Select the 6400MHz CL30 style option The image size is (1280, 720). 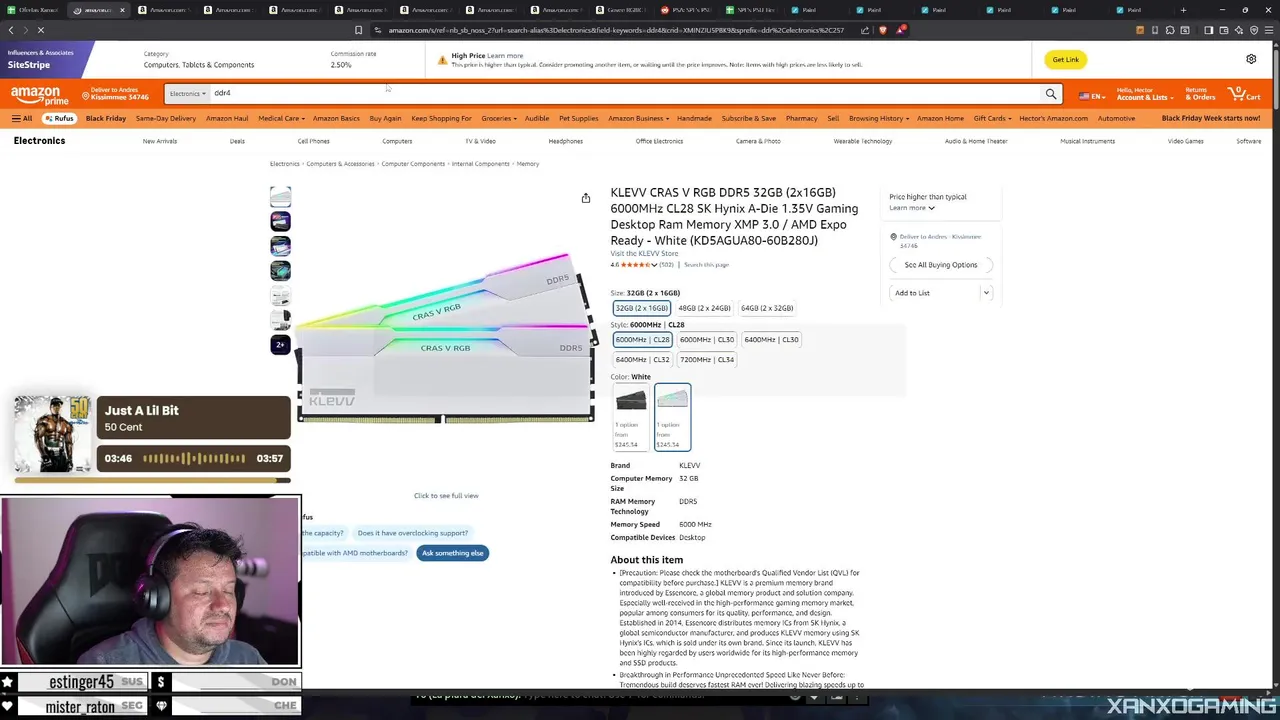click(771, 339)
